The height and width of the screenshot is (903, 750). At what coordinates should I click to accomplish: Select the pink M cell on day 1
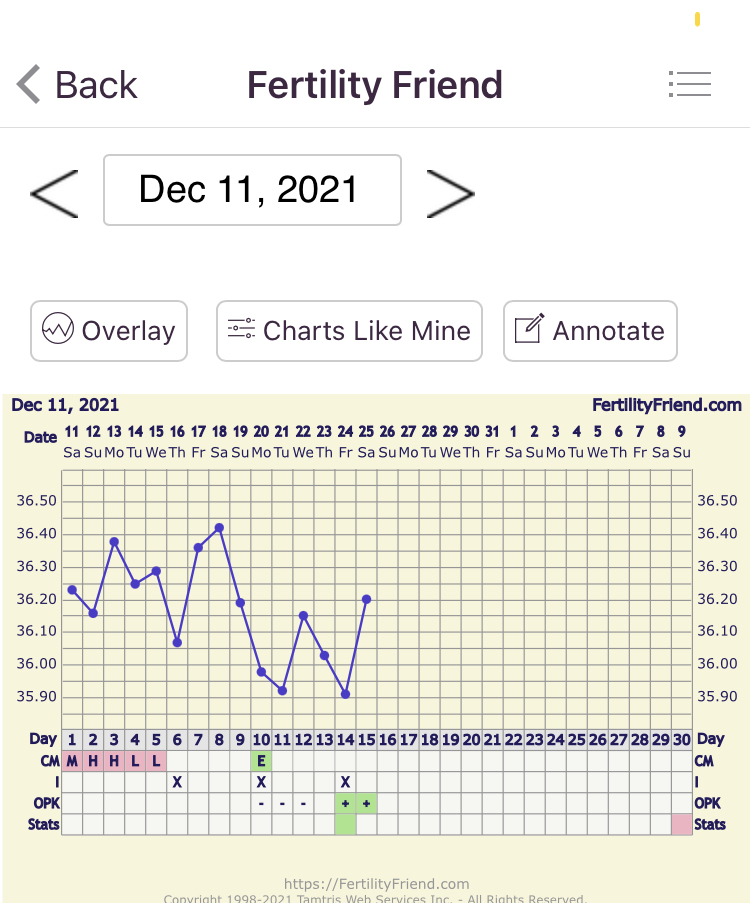point(72,761)
